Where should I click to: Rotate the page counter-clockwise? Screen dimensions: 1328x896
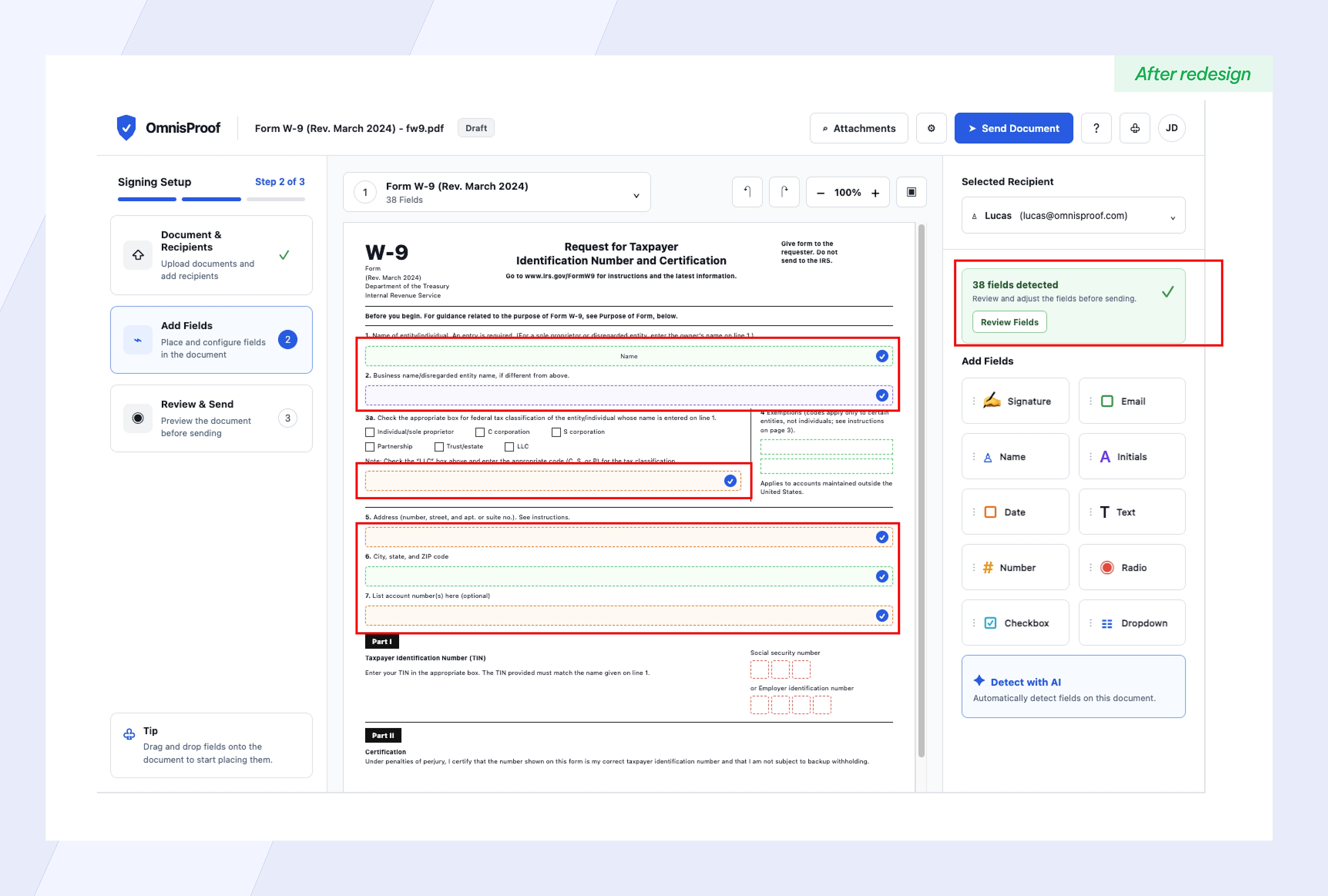click(x=747, y=192)
